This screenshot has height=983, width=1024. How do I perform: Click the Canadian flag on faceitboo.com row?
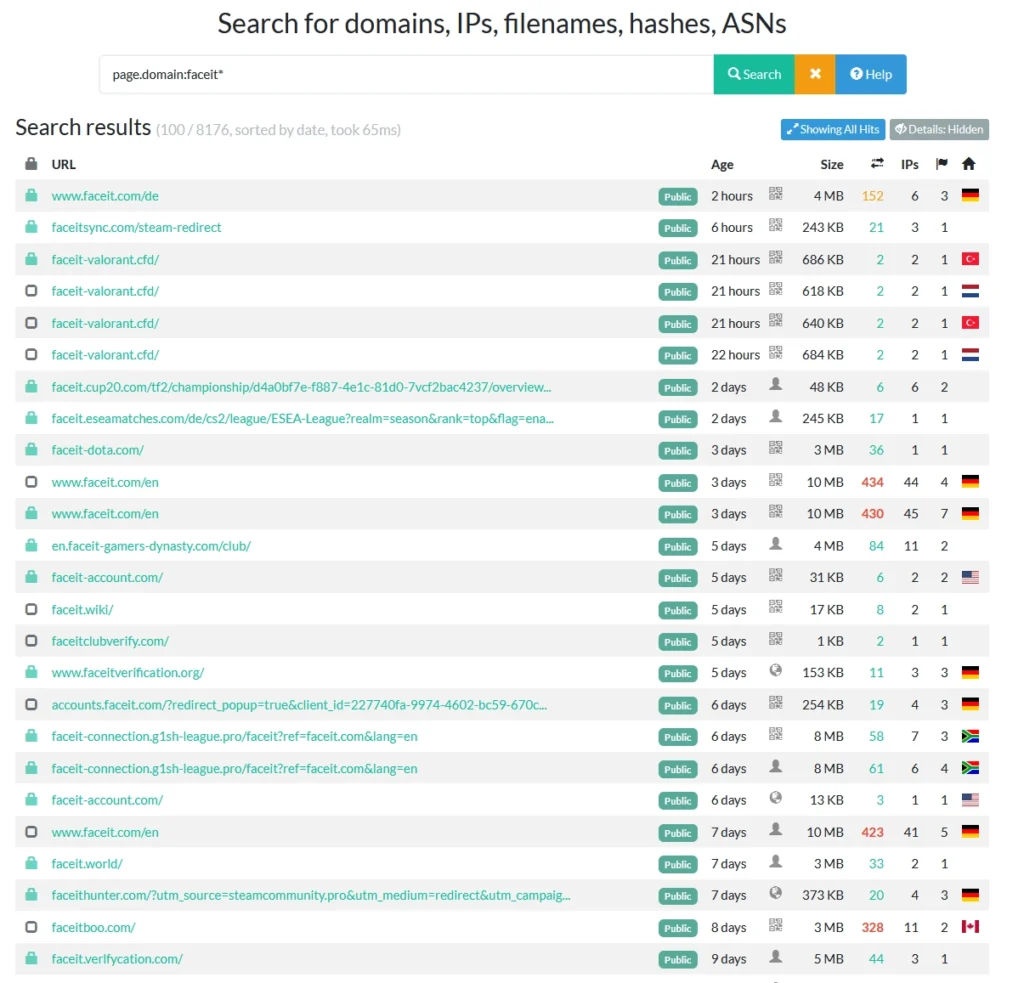(970, 927)
